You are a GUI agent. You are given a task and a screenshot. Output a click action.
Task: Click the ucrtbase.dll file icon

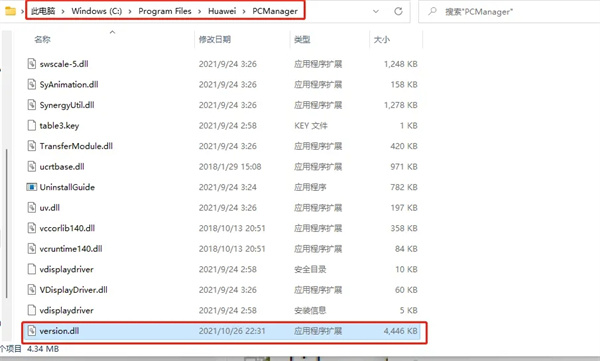(x=32, y=167)
